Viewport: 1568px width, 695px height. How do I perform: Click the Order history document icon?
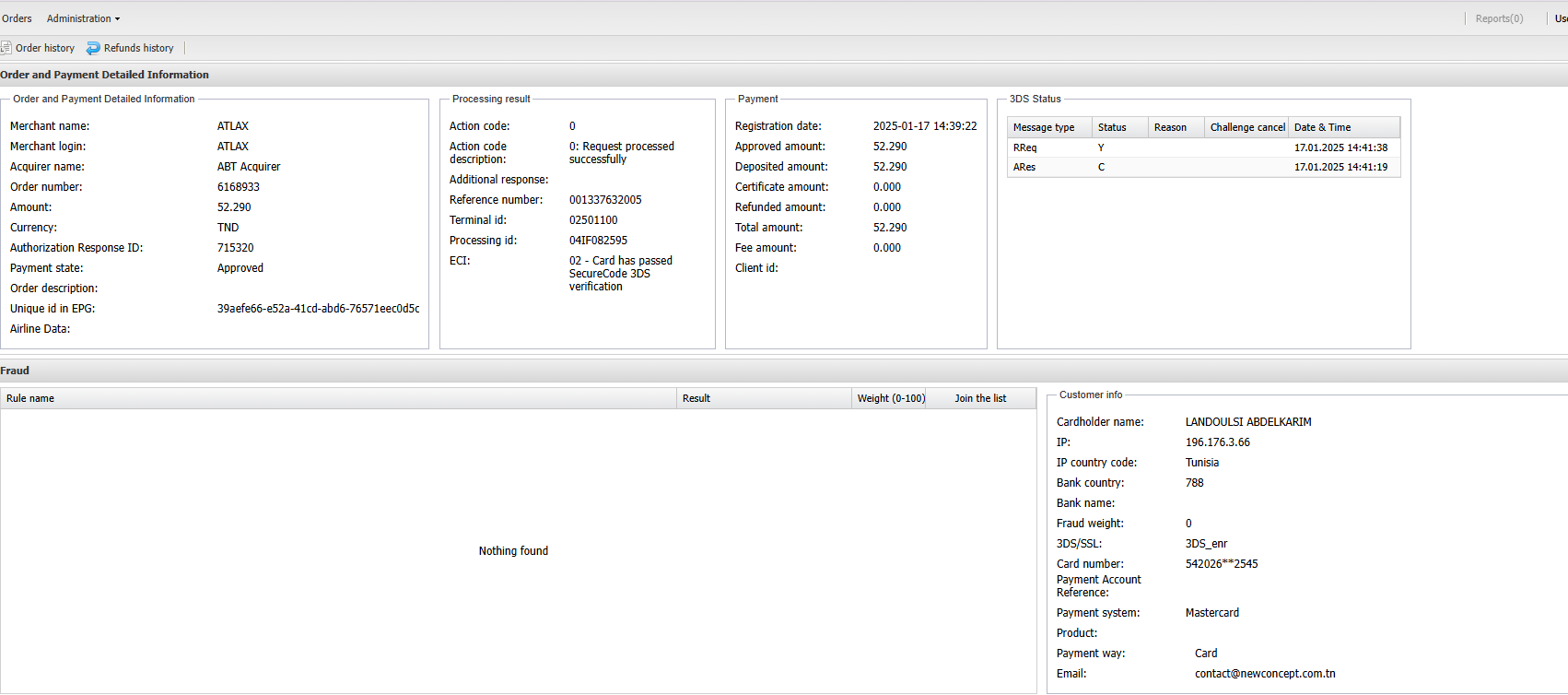coord(6,48)
